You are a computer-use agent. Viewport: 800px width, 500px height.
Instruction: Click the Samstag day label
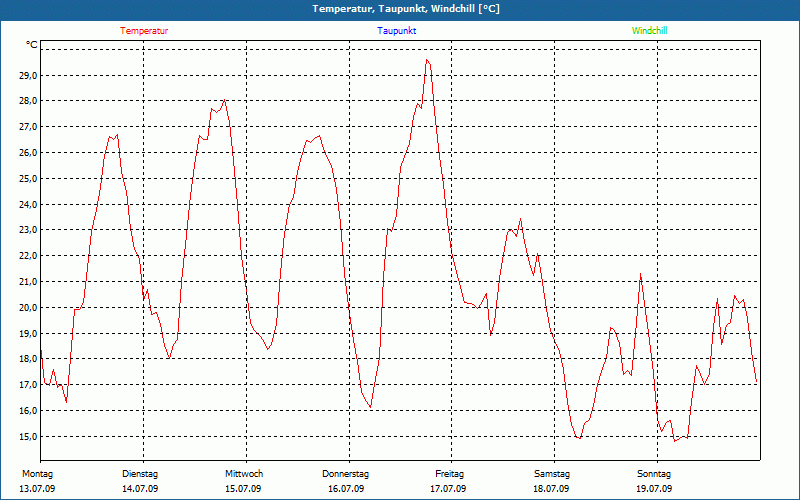click(x=552, y=474)
